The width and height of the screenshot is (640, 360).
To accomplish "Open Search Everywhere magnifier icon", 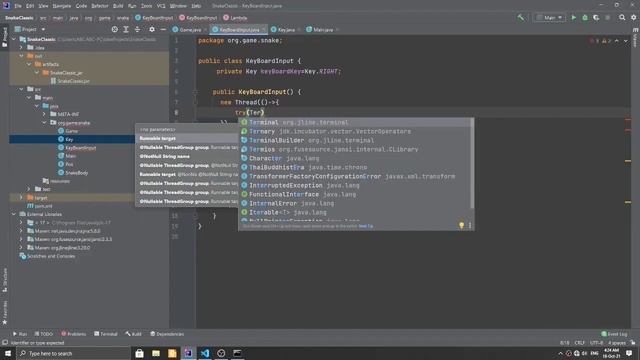I will 622,18.
